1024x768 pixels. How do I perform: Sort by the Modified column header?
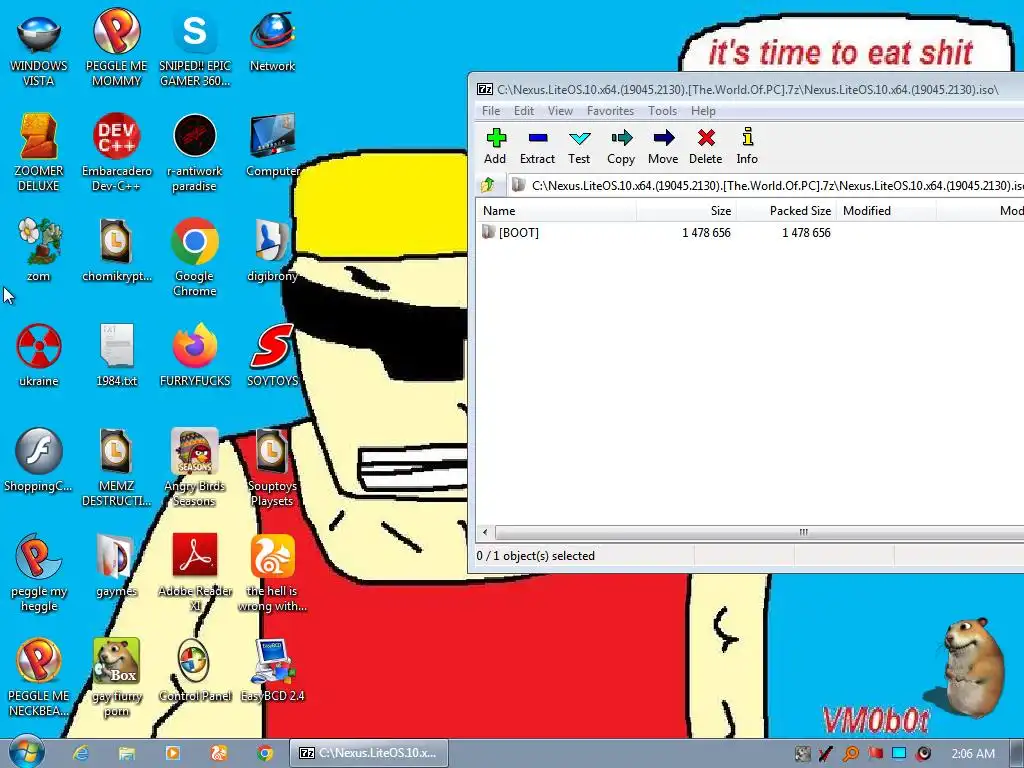[x=886, y=211]
